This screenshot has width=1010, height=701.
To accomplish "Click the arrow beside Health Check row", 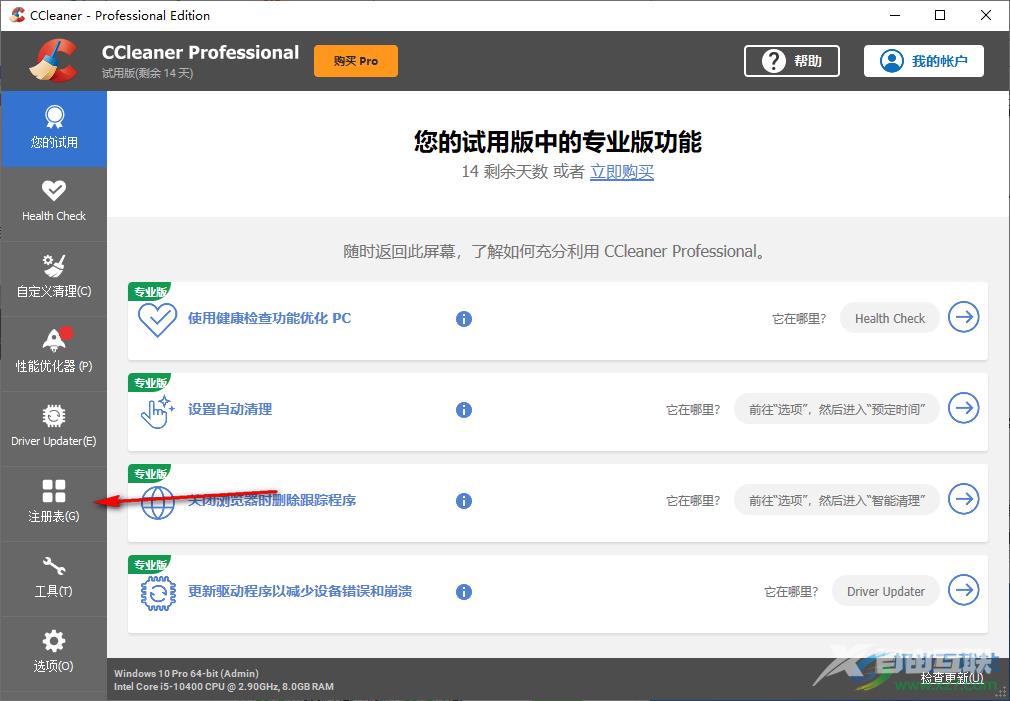I will pyautogui.click(x=963, y=317).
